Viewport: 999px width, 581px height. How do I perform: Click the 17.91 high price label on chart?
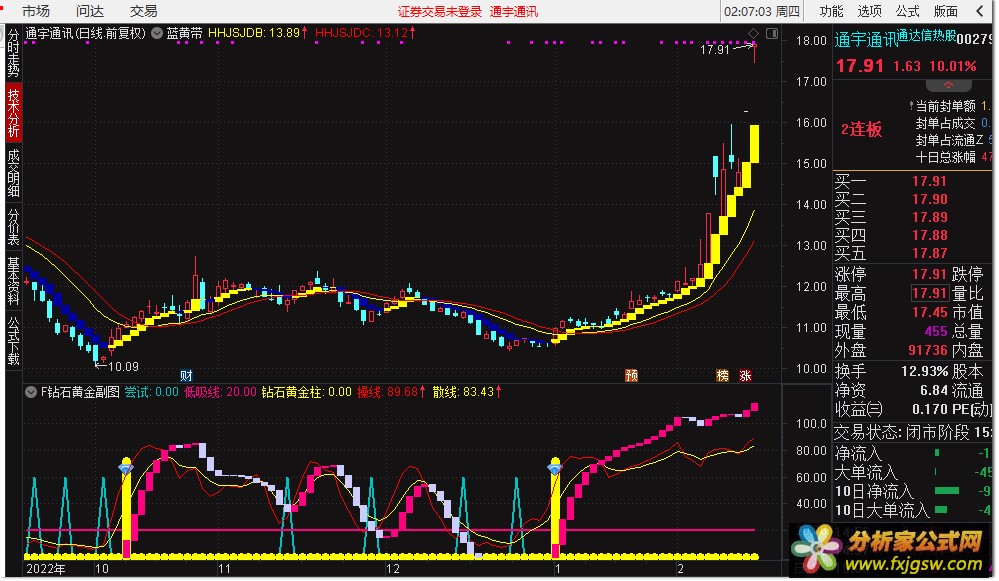[x=714, y=49]
